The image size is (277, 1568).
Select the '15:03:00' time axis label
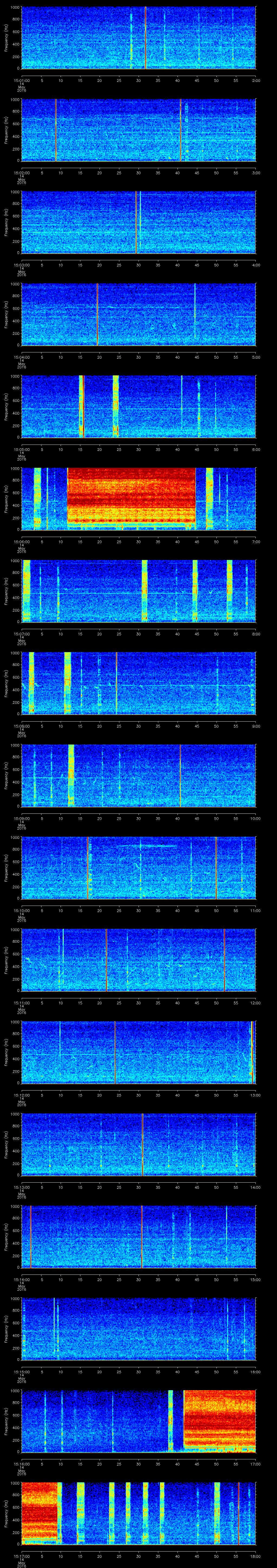click(21, 264)
